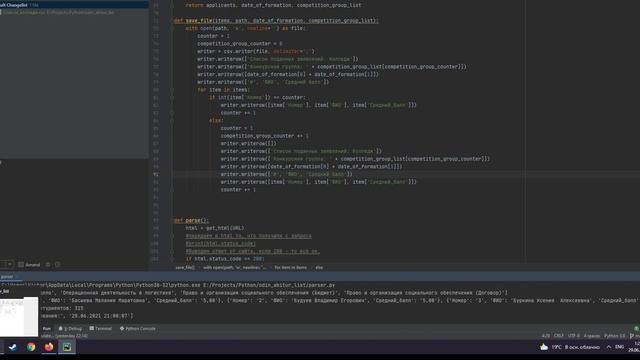This screenshot has height=360, width=640.
Task: Open the 4 spaces indent selector
Action: [591, 336]
